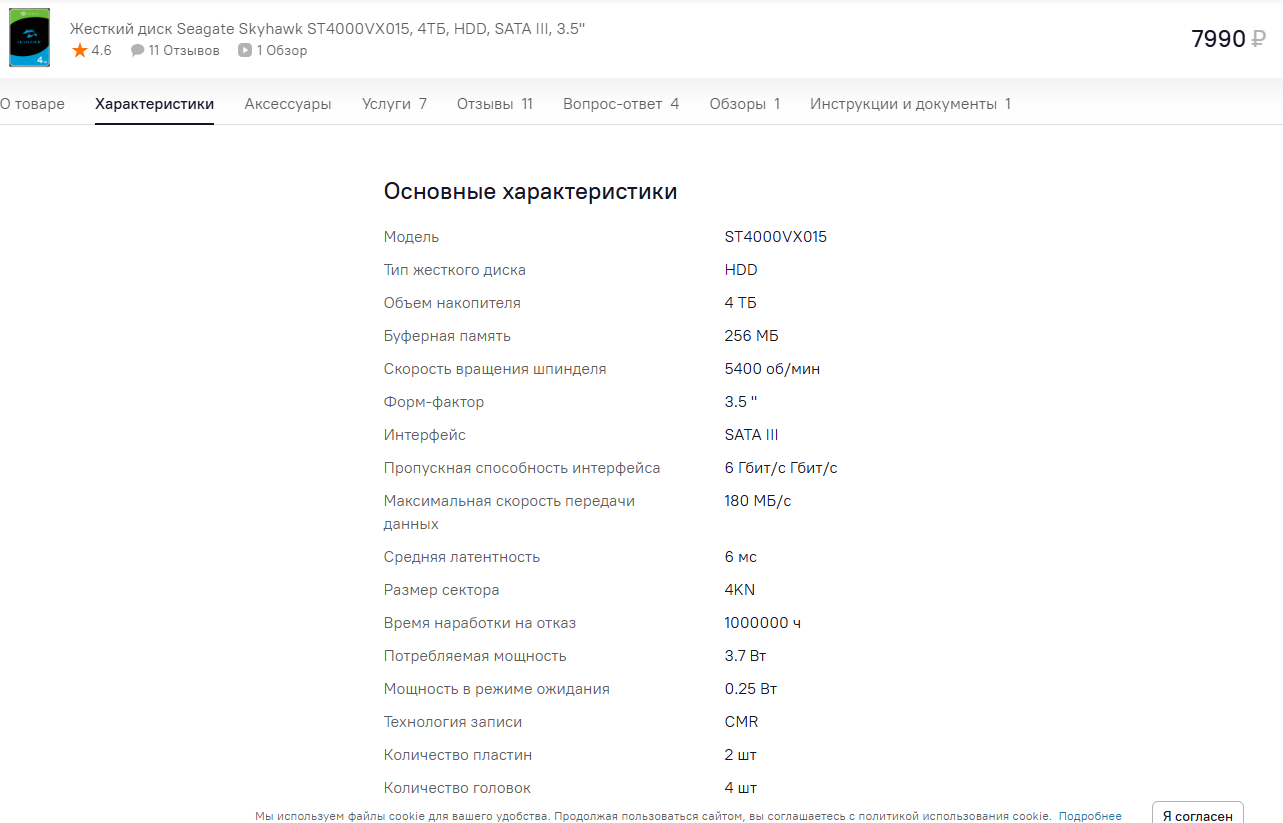The height and width of the screenshot is (823, 1283).
Task: Click the orange rating star icon
Action: click(80, 50)
